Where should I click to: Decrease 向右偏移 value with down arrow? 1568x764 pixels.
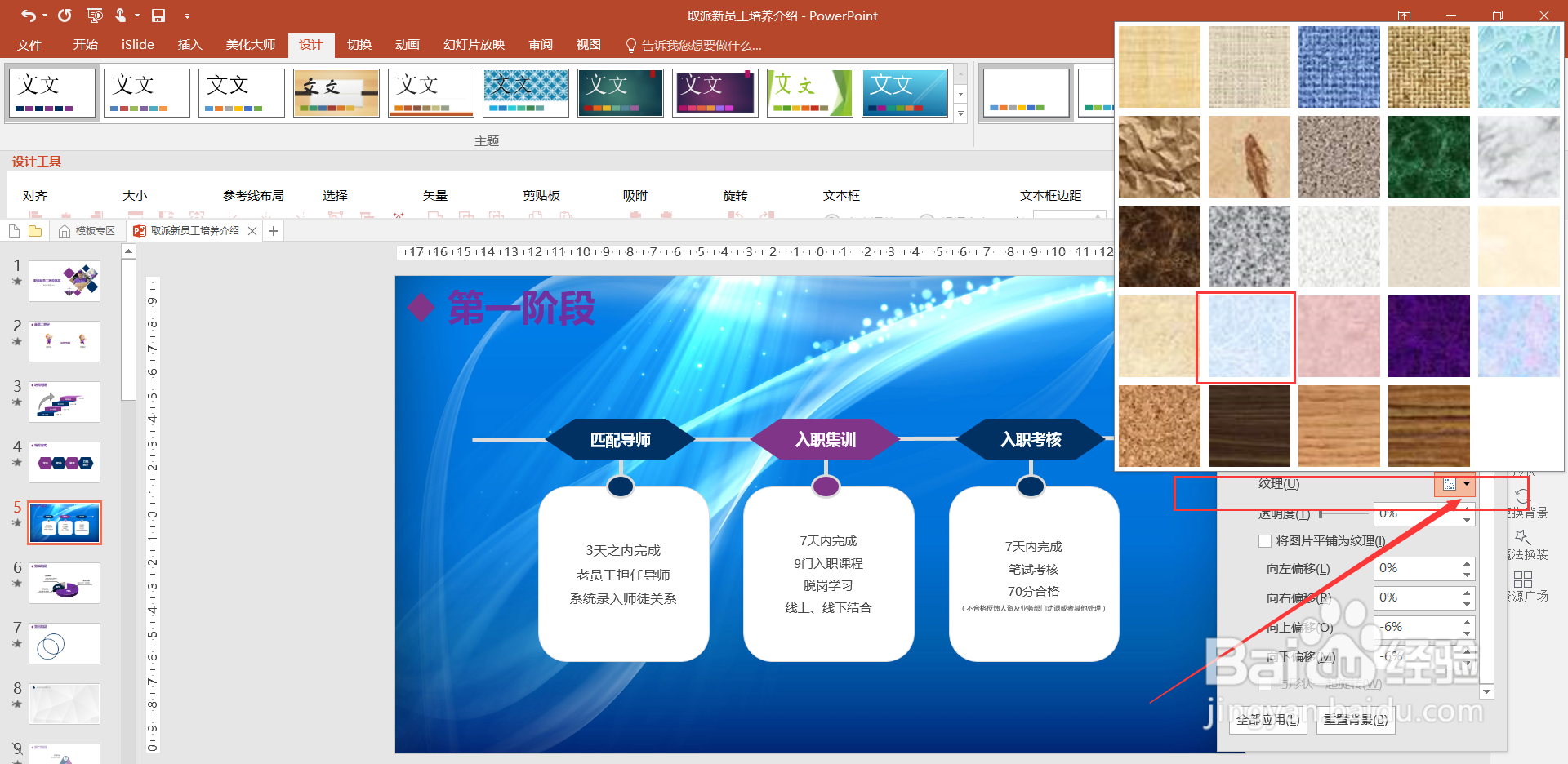[1468, 604]
